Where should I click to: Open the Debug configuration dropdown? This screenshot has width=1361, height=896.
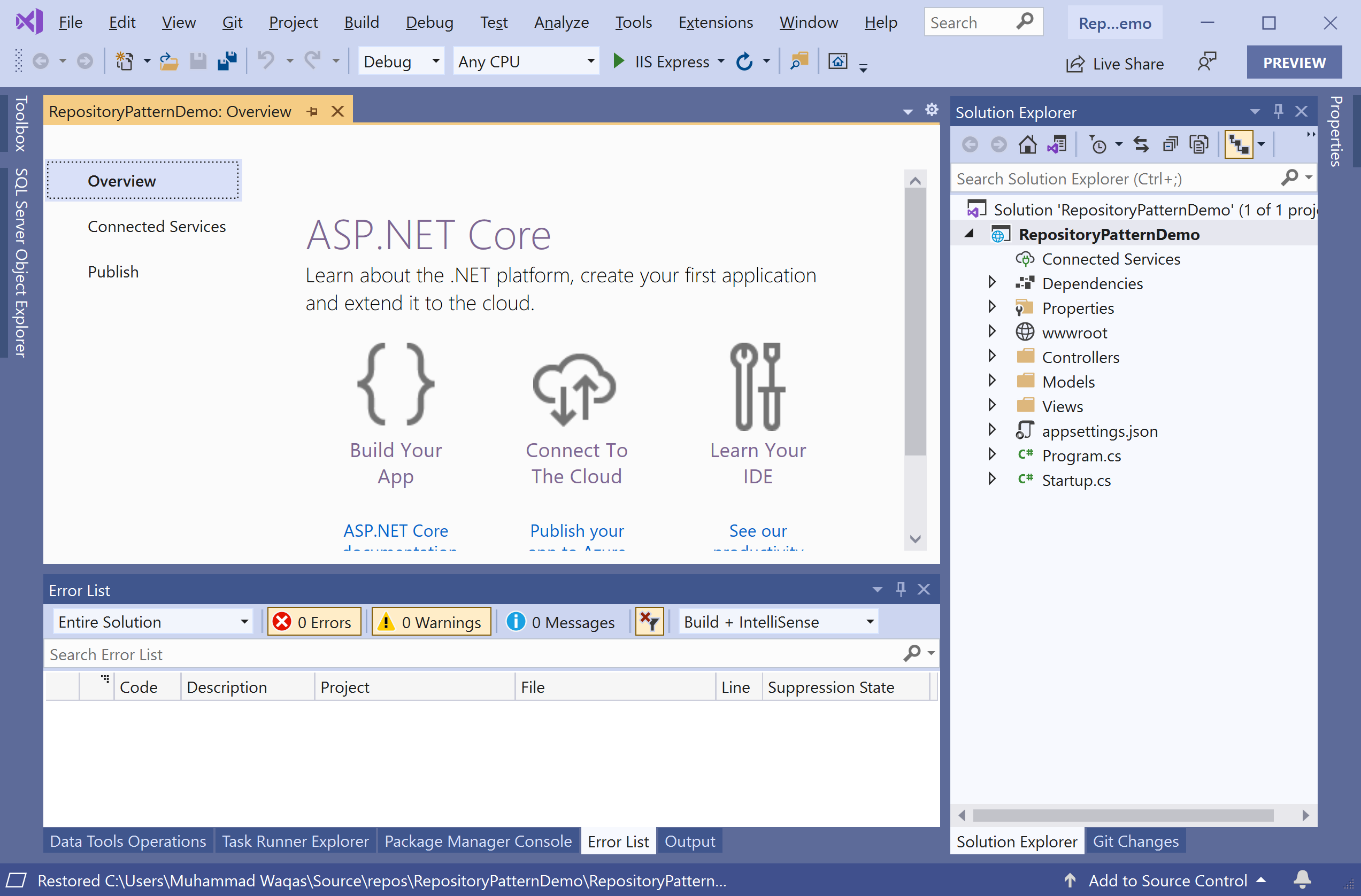tap(402, 61)
